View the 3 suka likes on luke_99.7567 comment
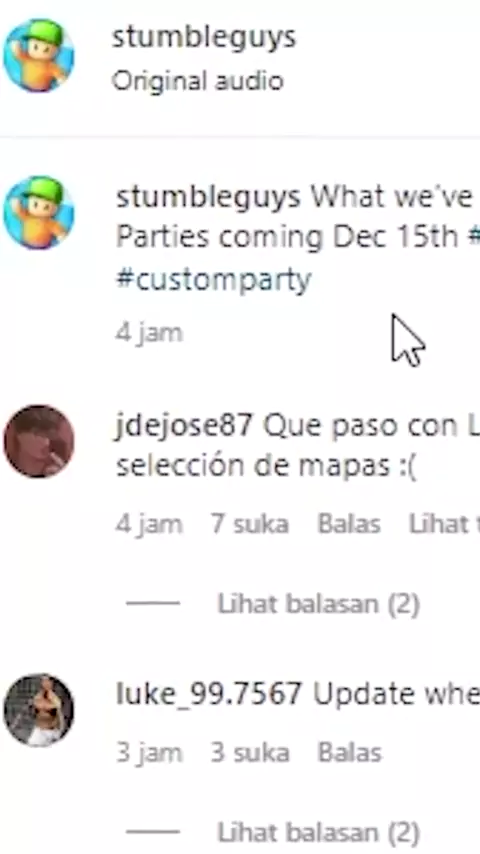 (250, 753)
